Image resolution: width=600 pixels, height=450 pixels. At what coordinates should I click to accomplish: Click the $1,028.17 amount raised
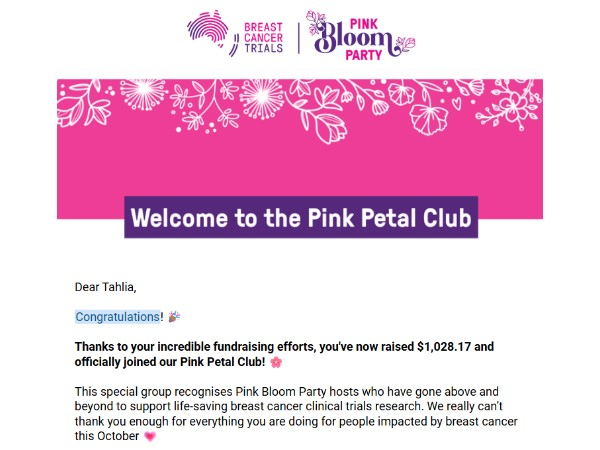(444, 347)
